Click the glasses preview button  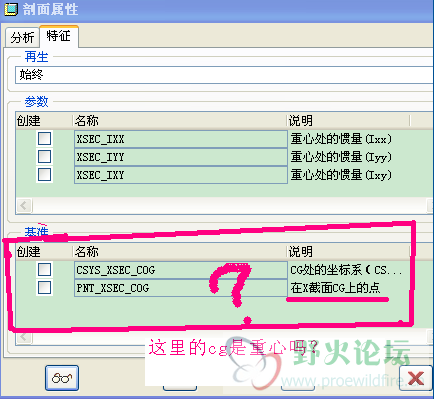(62, 378)
